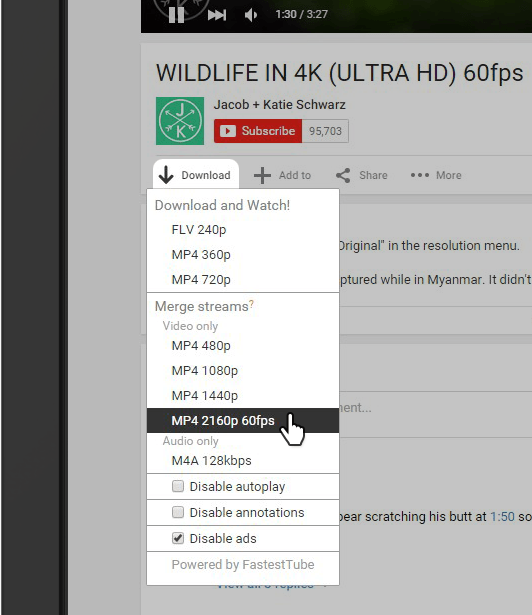Viewport: 532px width, 615px height.
Task: Choose MP4 2160p 60fps stream
Action: coord(243,420)
